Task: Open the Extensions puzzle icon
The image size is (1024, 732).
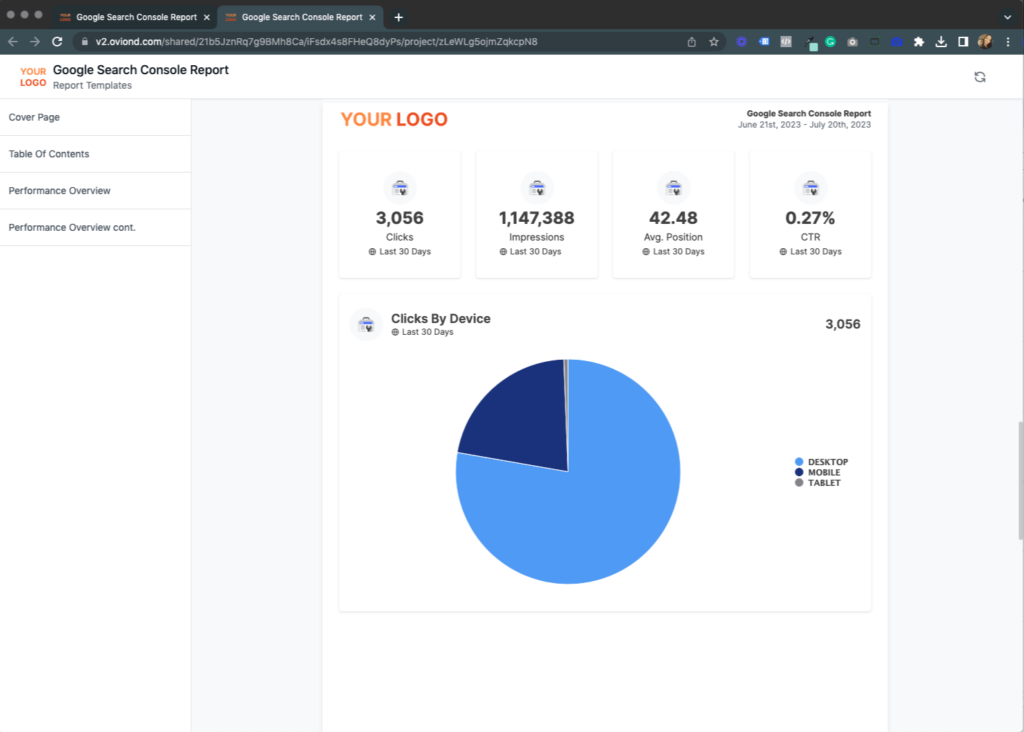Action: [x=919, y=42]
